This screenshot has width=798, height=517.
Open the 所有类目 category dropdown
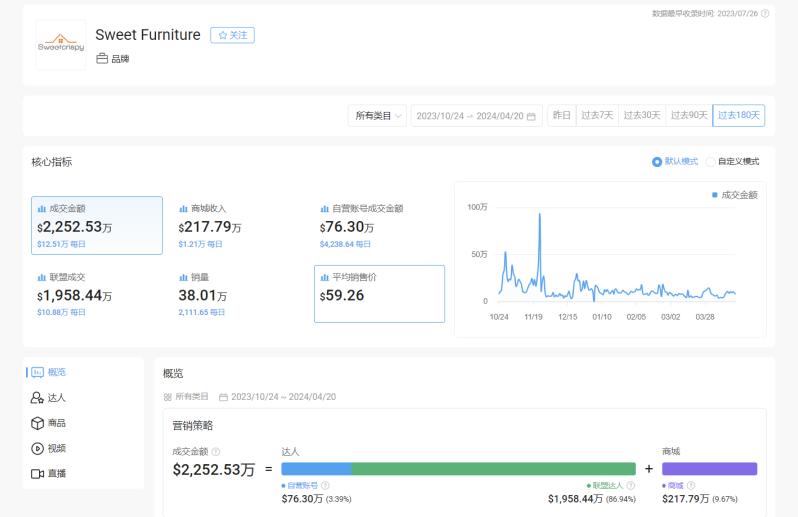click(x=377, y=116)
